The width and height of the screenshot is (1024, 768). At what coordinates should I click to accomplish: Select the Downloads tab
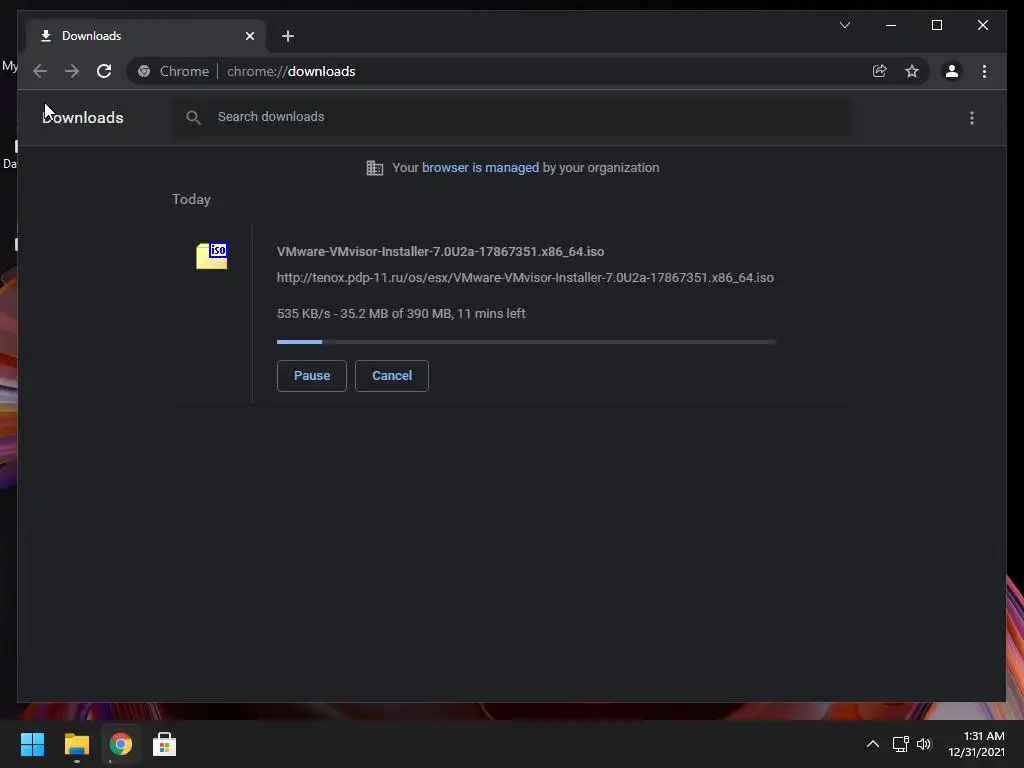(x=146, y=36)
